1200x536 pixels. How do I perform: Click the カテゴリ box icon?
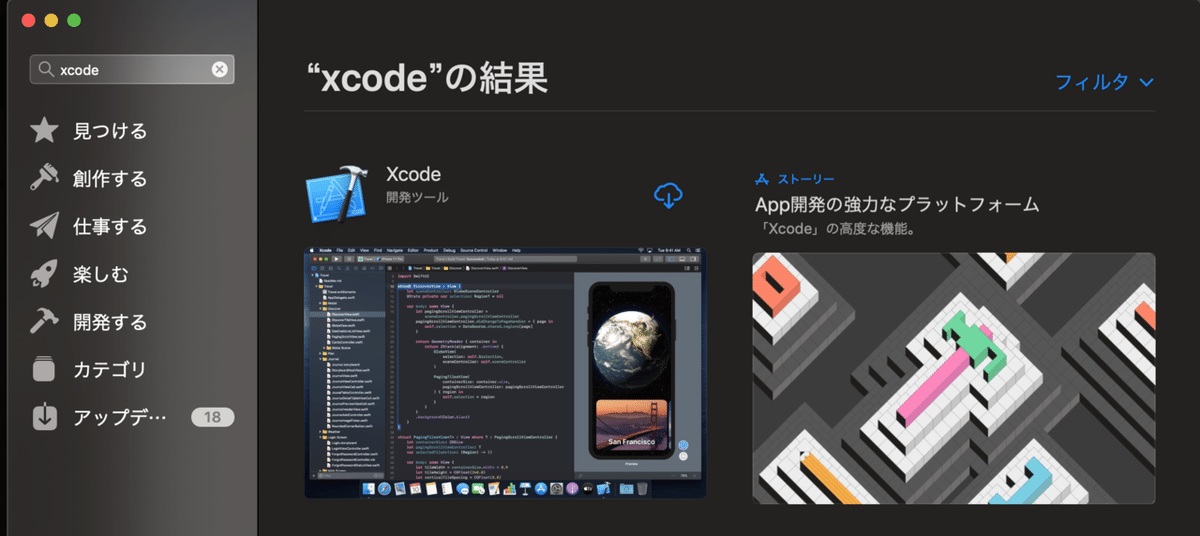(44, 370)
